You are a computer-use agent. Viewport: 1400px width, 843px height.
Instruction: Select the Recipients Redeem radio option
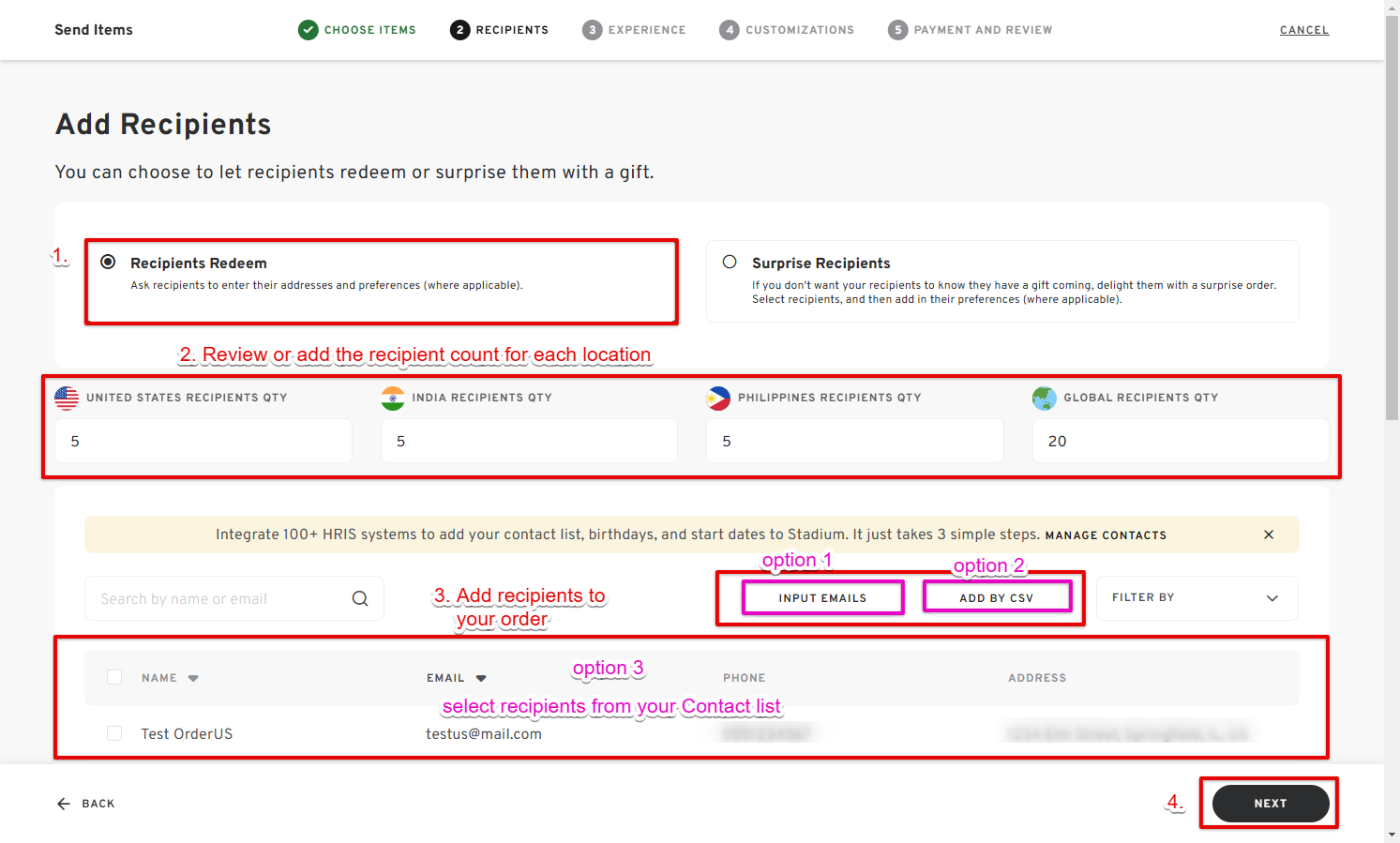tap(109, 263)
